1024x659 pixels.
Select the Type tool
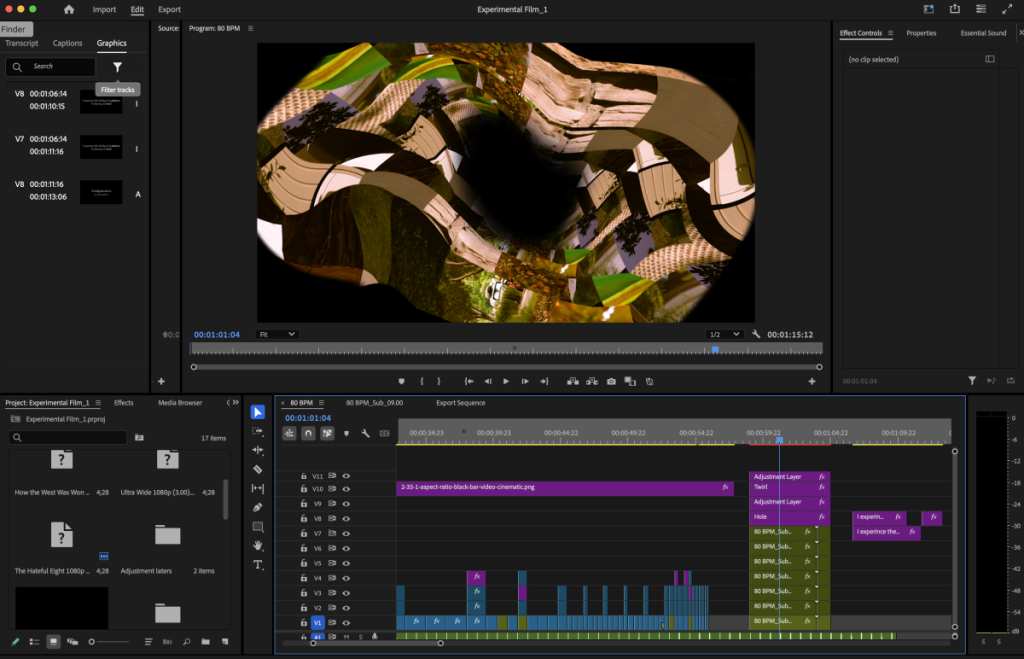tap(258, 564)
